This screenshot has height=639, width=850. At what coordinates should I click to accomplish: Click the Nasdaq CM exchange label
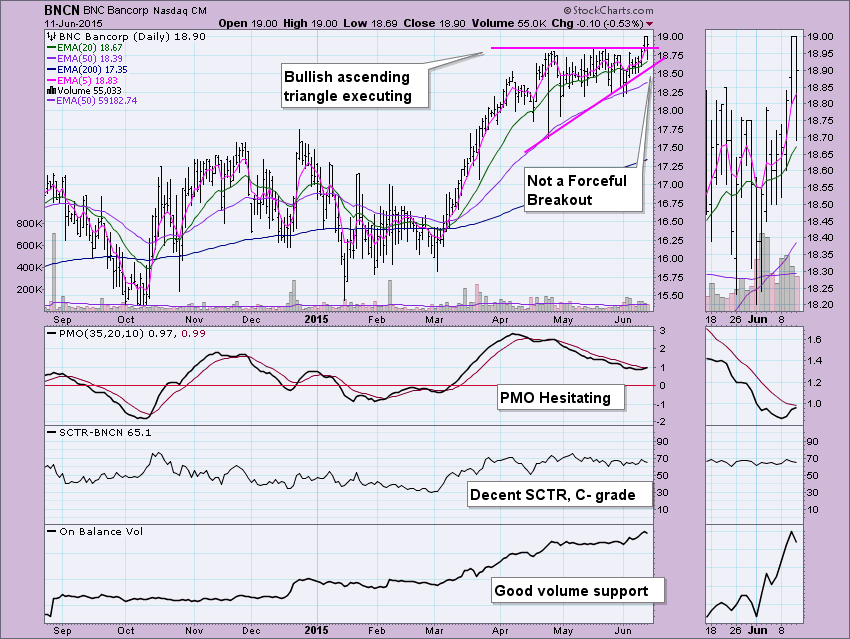point(180,10)
